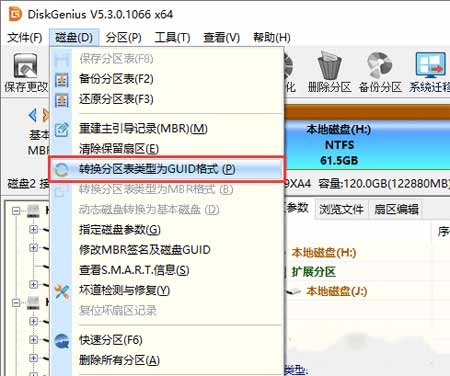Click the bad track repair tools icon
This screenshot has width=450, height=376.
pos(62,291)
